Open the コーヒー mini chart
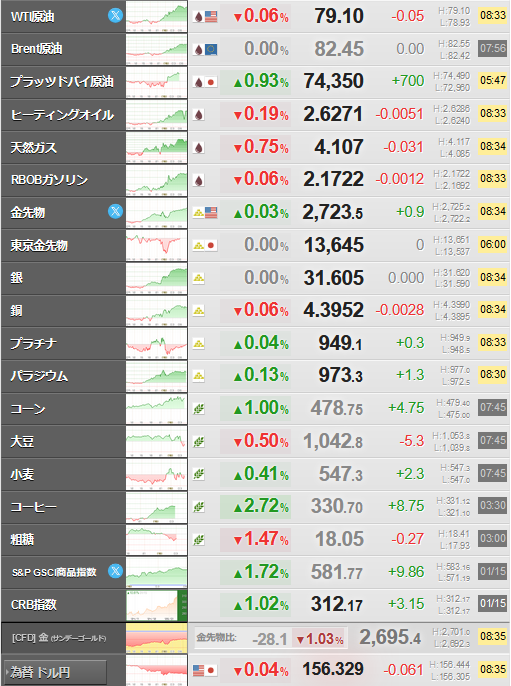Viewport: 511px width, 686px height. point(157,507)
